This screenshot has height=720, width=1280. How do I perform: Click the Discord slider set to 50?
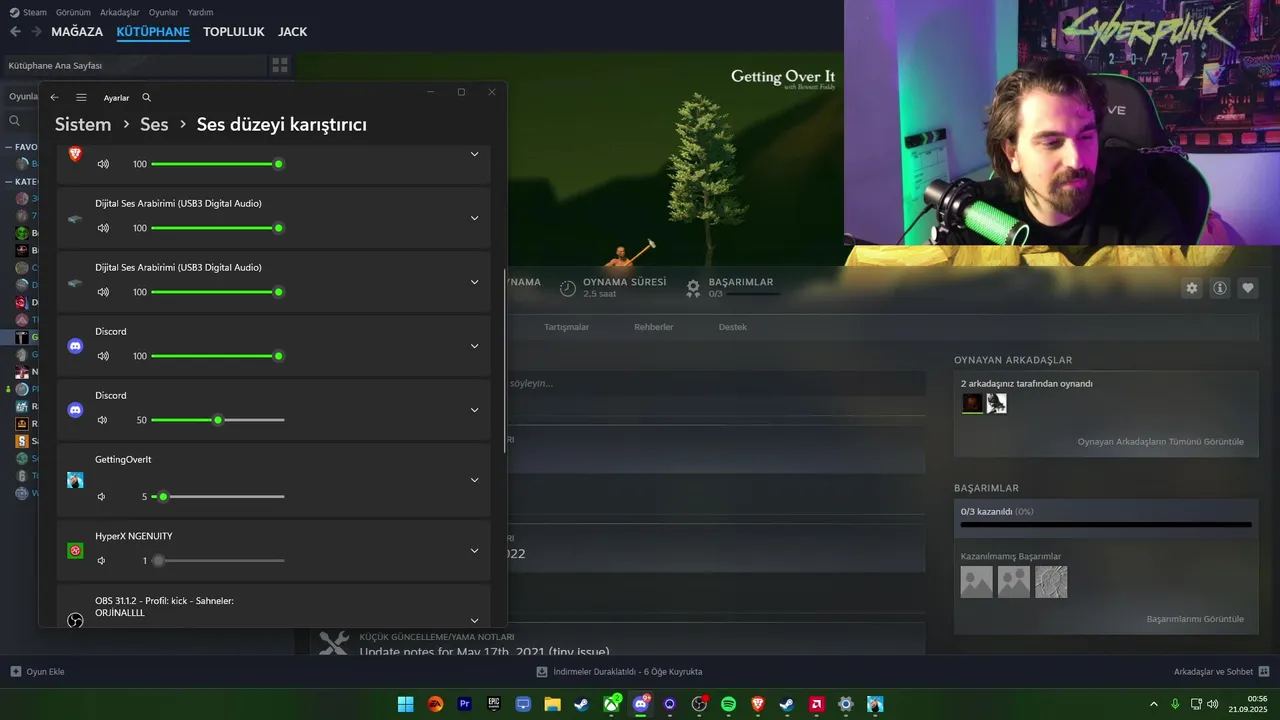218,420
